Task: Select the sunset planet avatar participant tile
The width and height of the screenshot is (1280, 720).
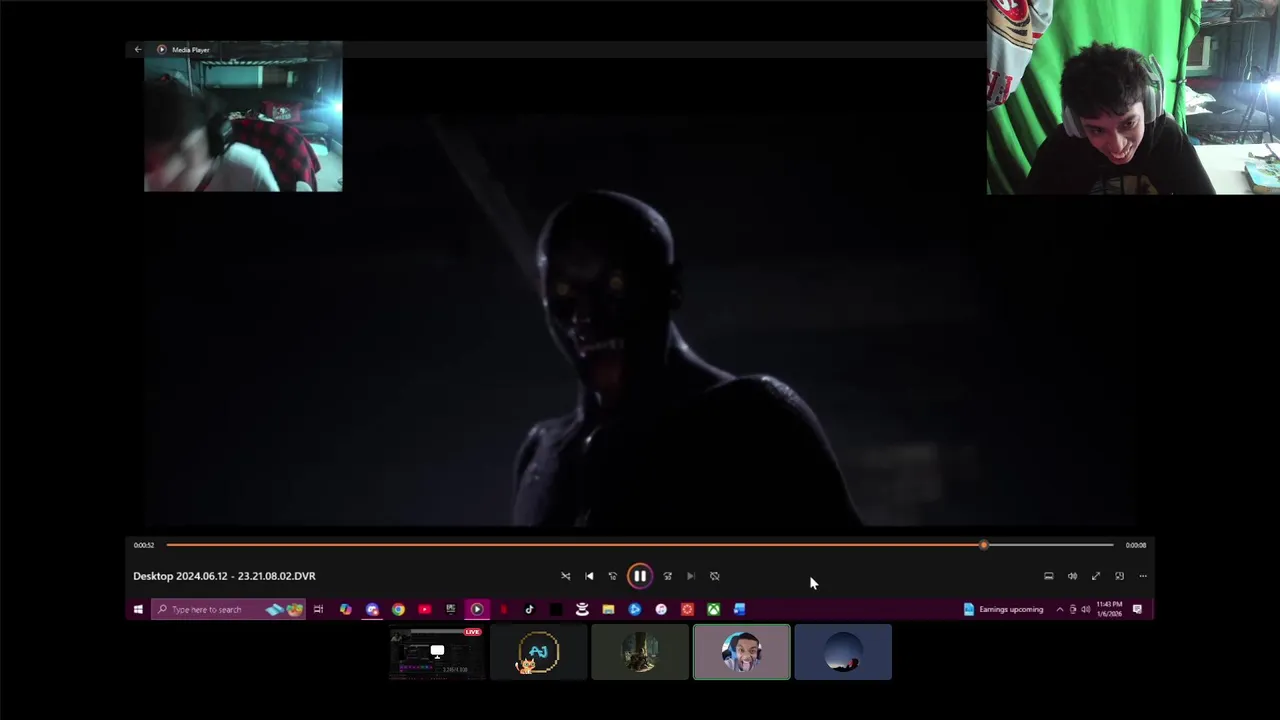Action: 843,652
